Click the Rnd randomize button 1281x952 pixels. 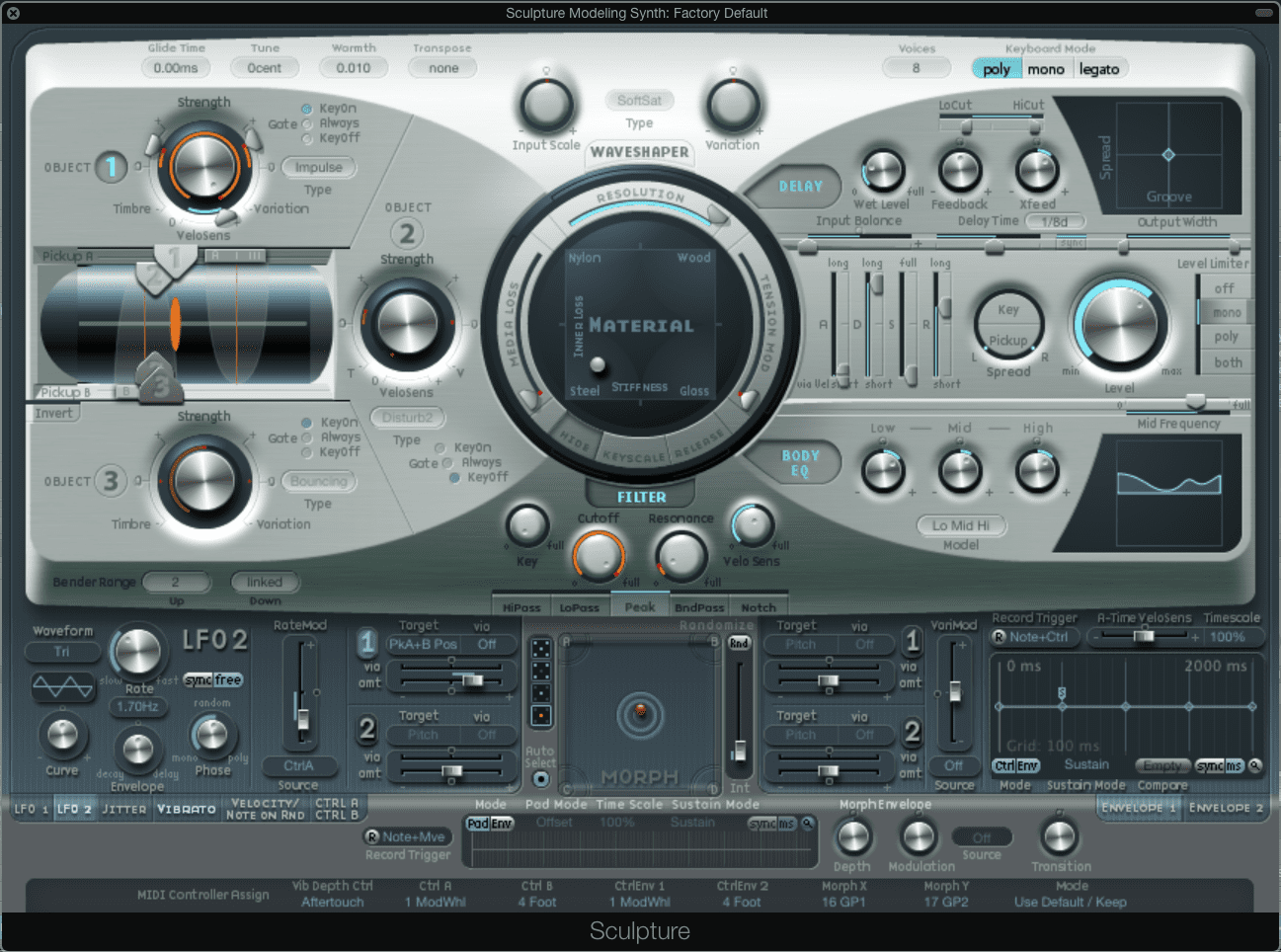pyautogui.click(x=737, y=642)
